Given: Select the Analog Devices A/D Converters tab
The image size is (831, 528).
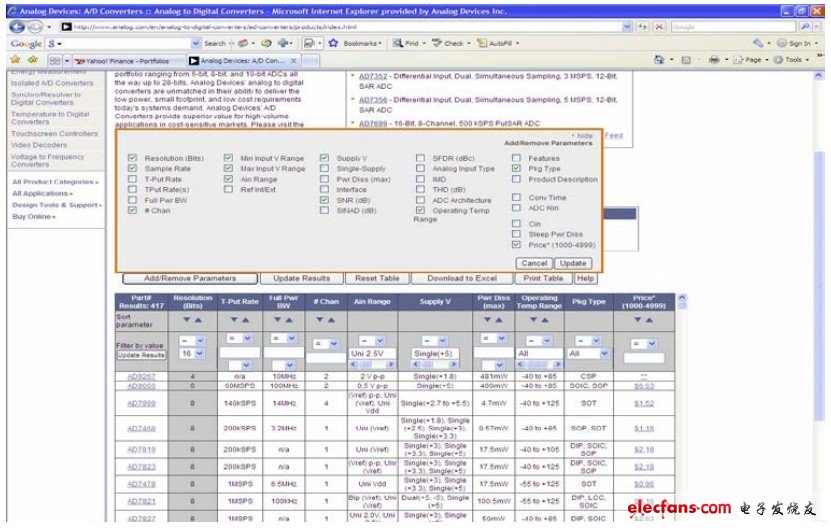Looking at the screenshot, I should (x=245, y=61).
